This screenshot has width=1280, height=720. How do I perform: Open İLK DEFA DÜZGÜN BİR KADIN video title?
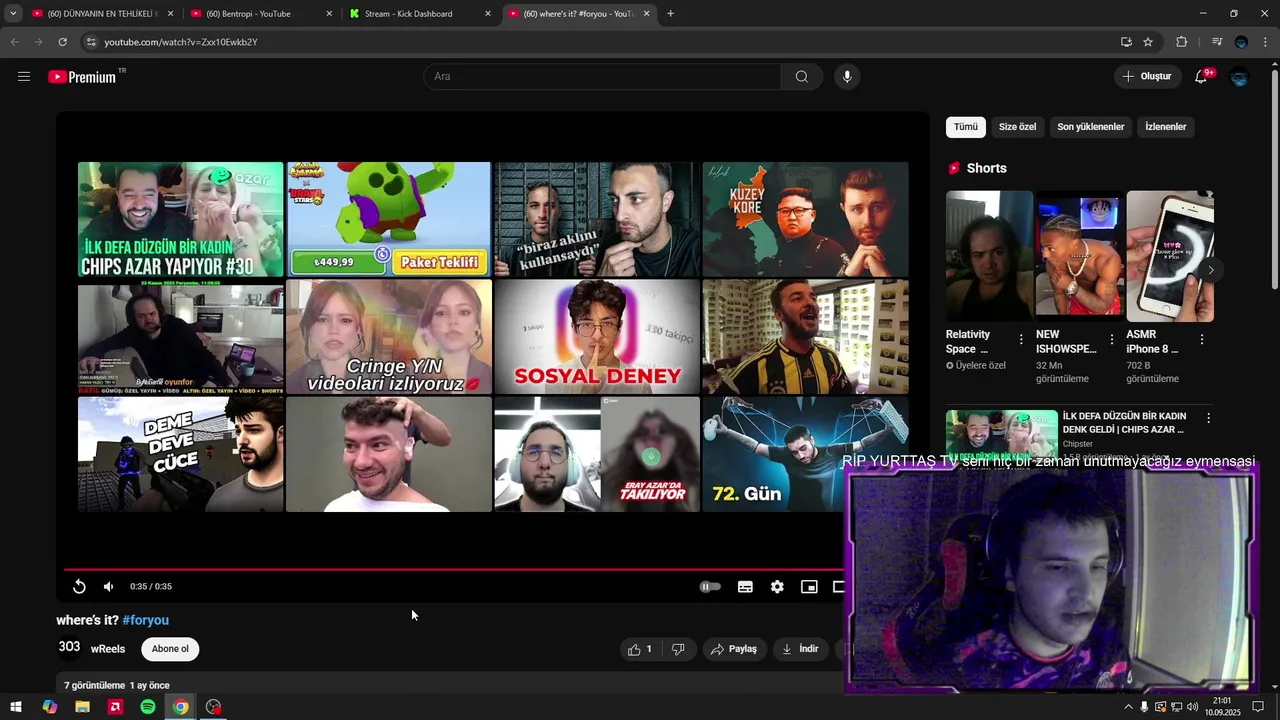pyautogui.click(x=1124, y=422)
